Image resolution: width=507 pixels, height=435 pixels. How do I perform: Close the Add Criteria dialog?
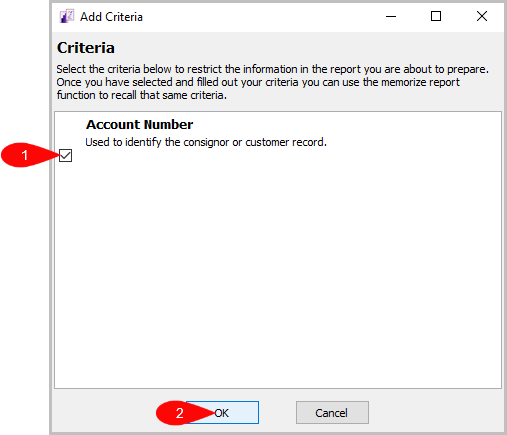click(x=482, y=16)
